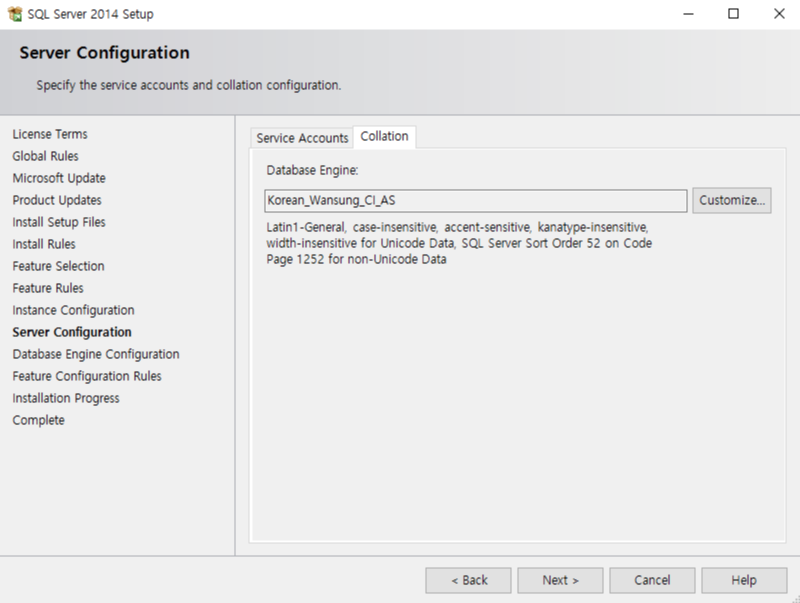Select Feature Selection step
Viewport: 800px width, 603px height.
point(58,266)
